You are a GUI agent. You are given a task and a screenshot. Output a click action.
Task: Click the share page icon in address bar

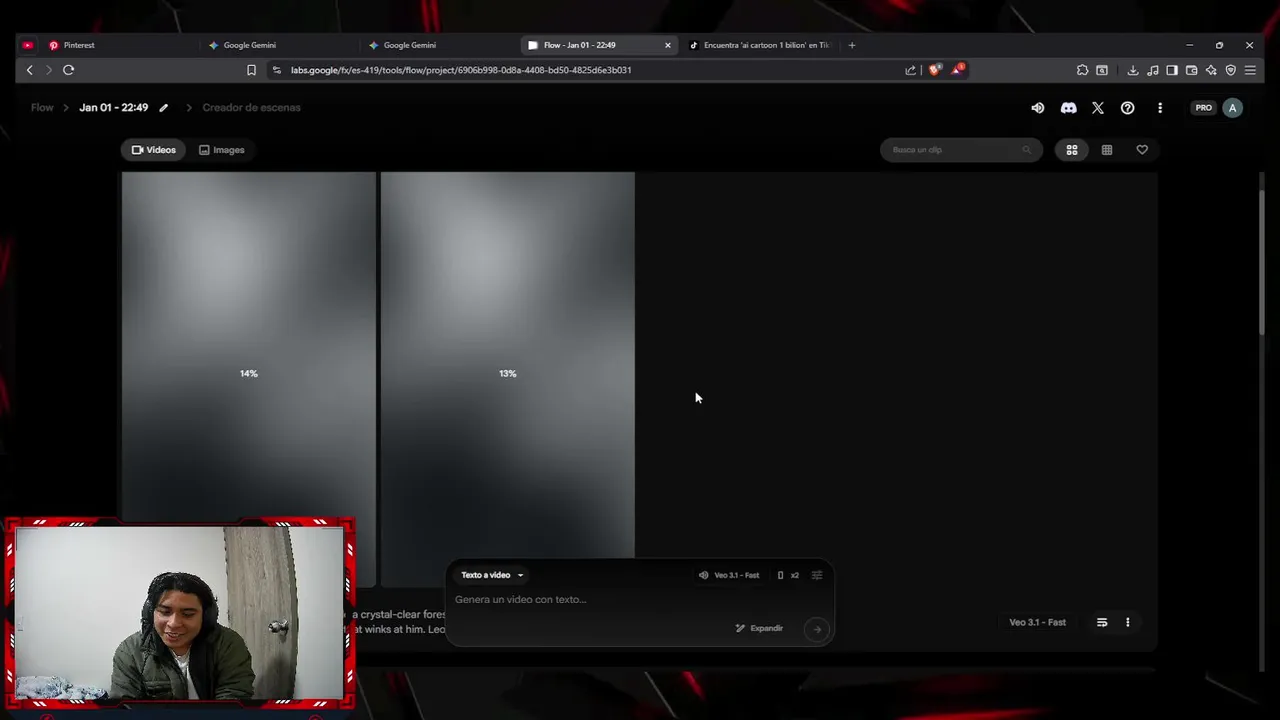(x=910, y=70)
